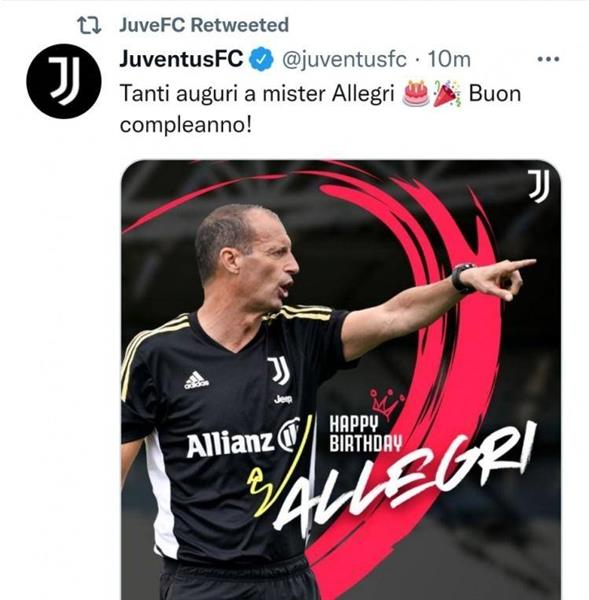Open the JuveFC Retweeted link
Screen dimensions: 589x600
tap(204, 25)
